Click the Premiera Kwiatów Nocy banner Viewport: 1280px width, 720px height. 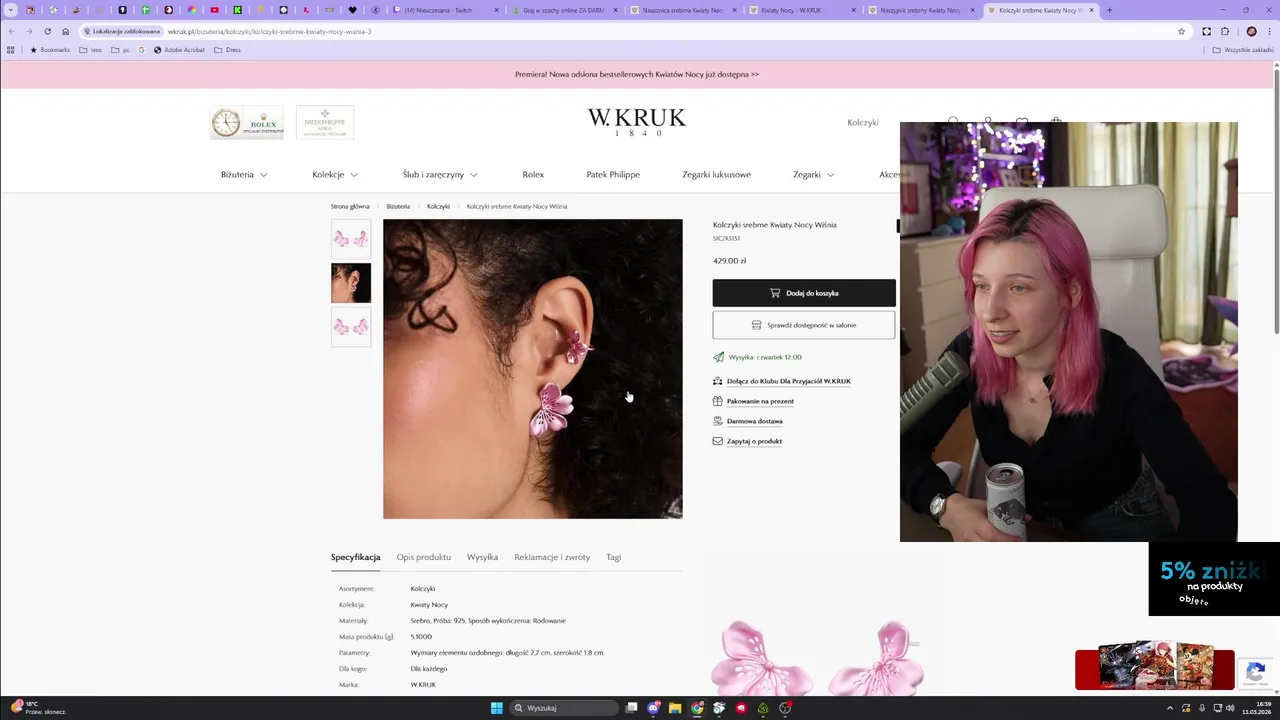pos(637,74)
